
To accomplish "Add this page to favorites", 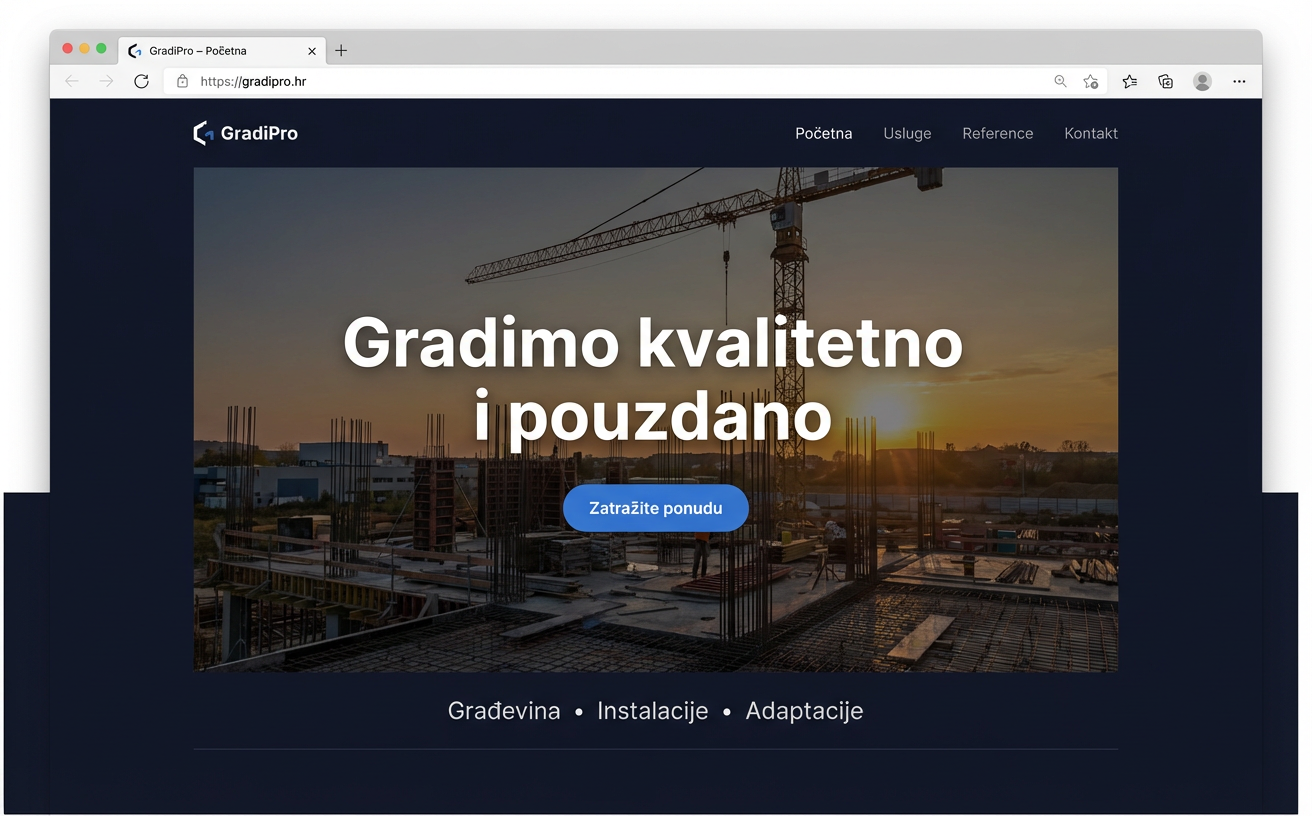I will pyautogui.click(x=1091, y=82).
